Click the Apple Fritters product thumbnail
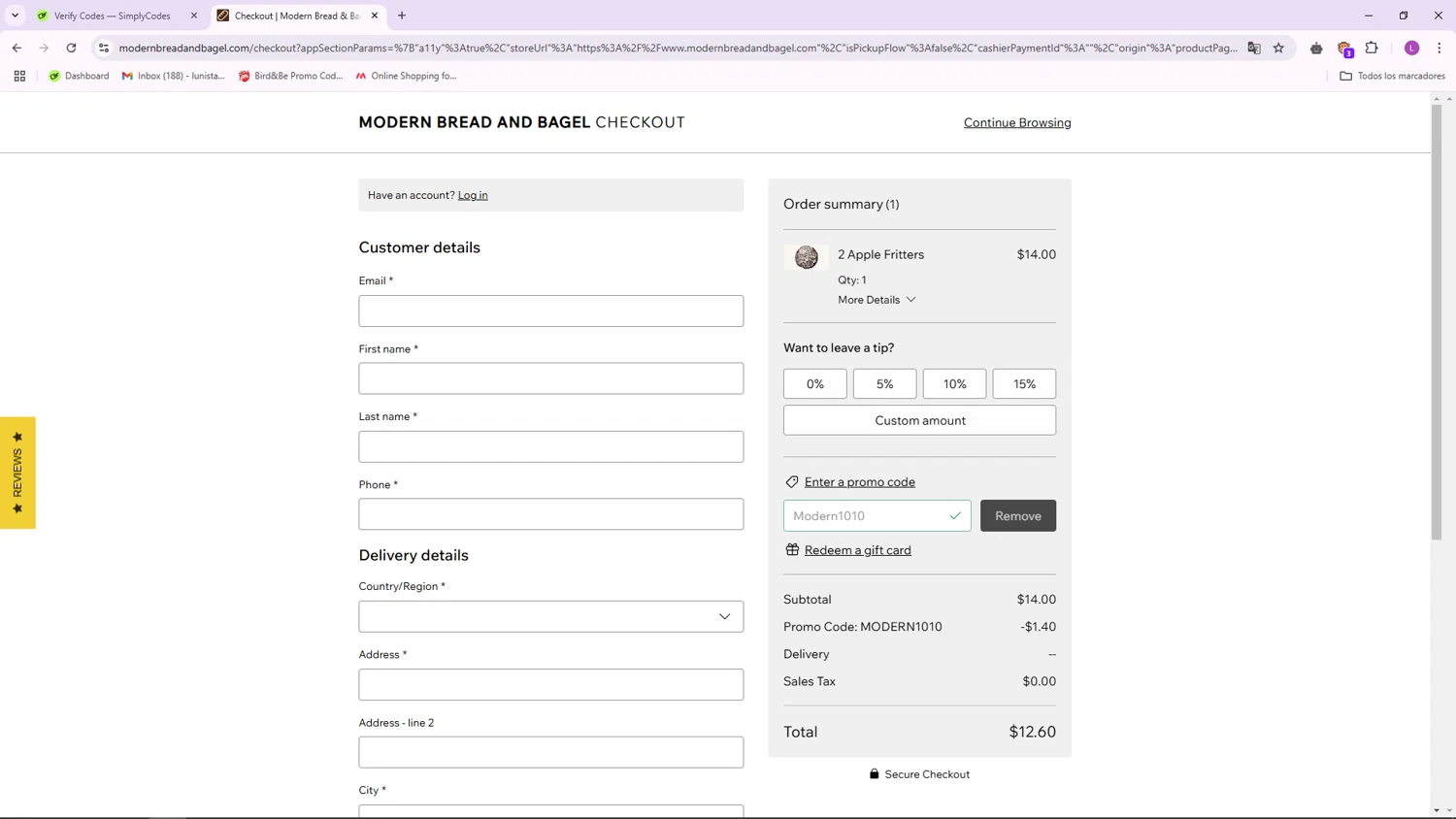 coord(807,257)
